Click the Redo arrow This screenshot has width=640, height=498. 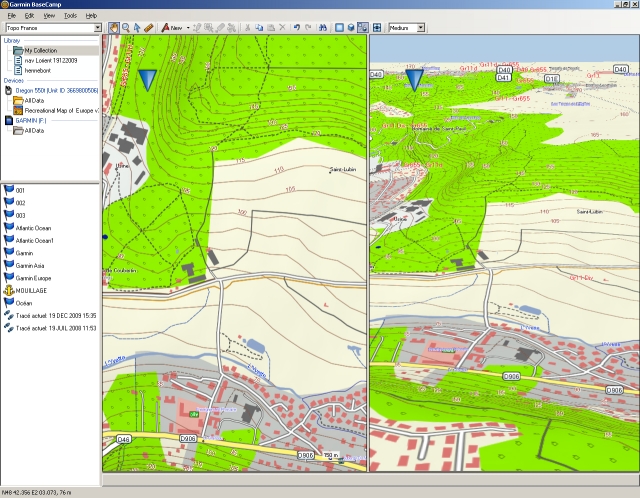pyautogui.click(x=308, y=28)
